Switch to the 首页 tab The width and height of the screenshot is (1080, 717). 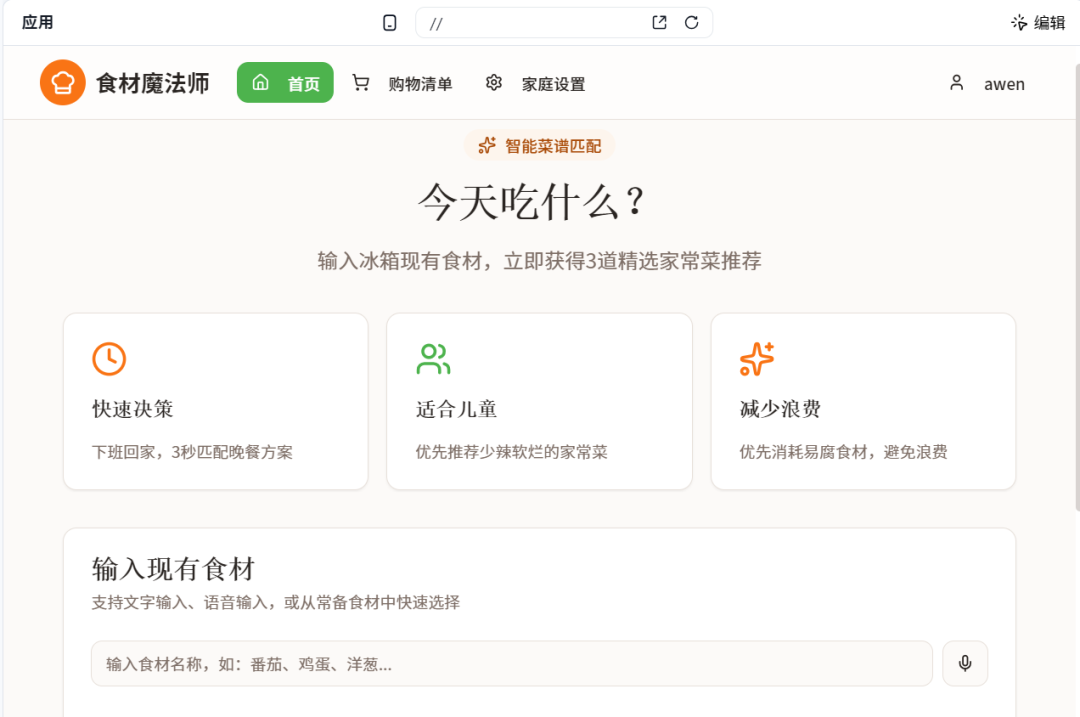tap(285, 83)
